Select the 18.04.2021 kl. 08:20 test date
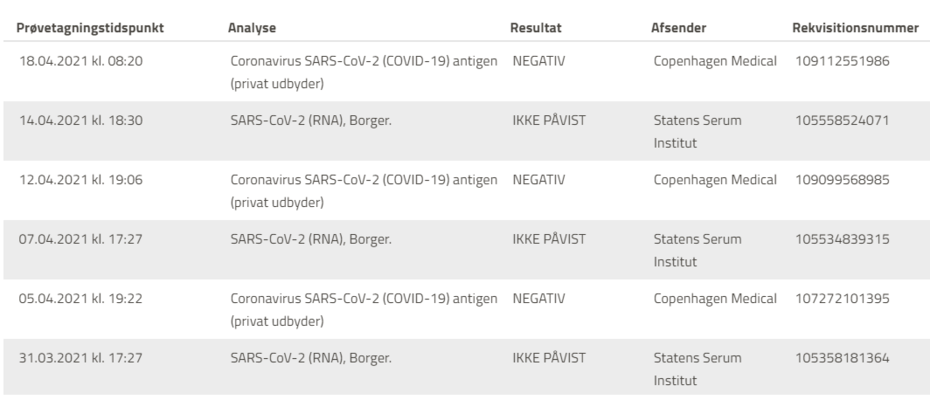 (84, 61)
